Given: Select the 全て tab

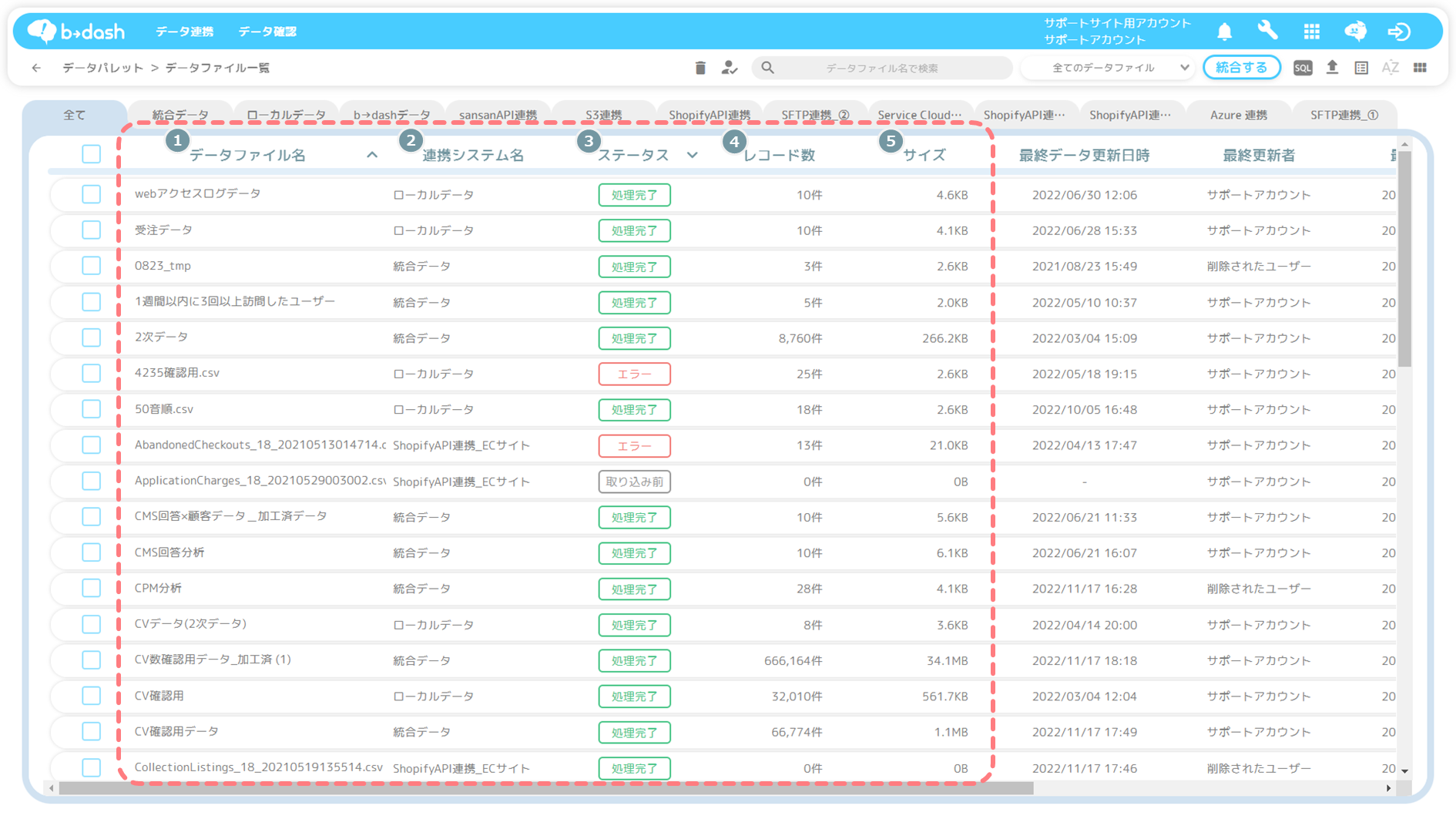Looking at the screenshot, I should pos(74,115).
